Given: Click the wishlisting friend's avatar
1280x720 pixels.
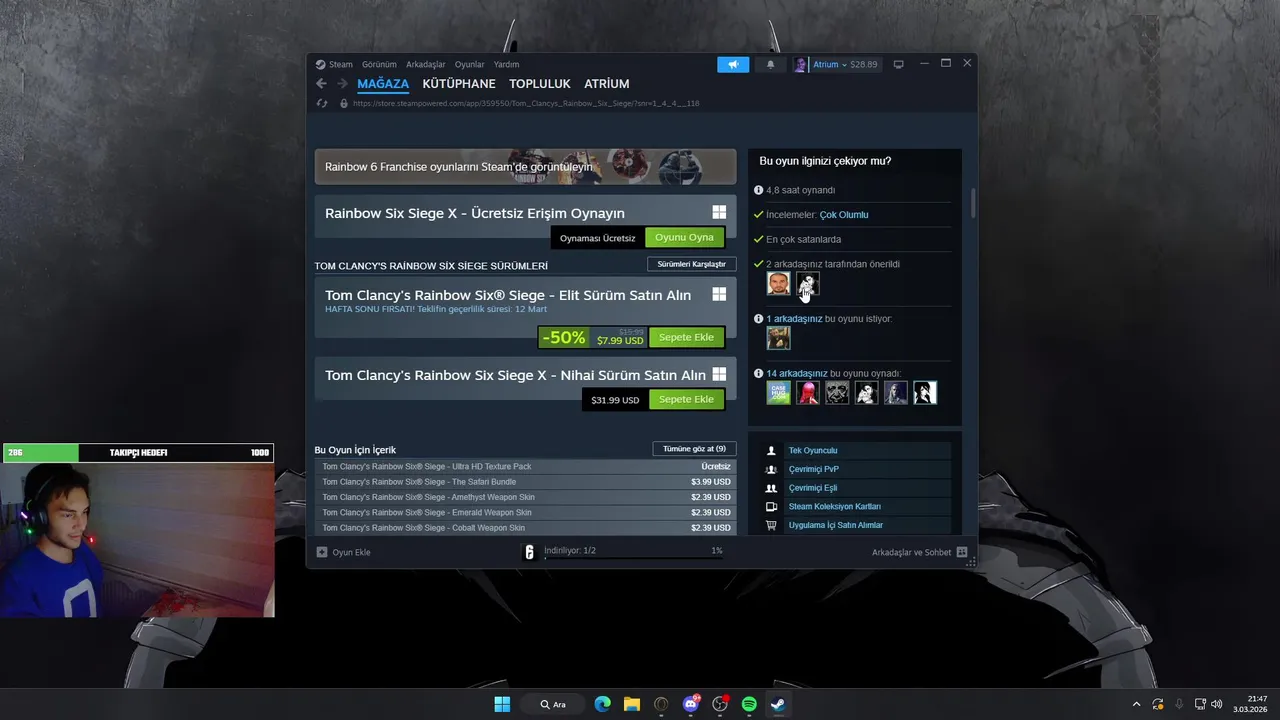Looking at the screenshot, I should [x=778, y=338].
